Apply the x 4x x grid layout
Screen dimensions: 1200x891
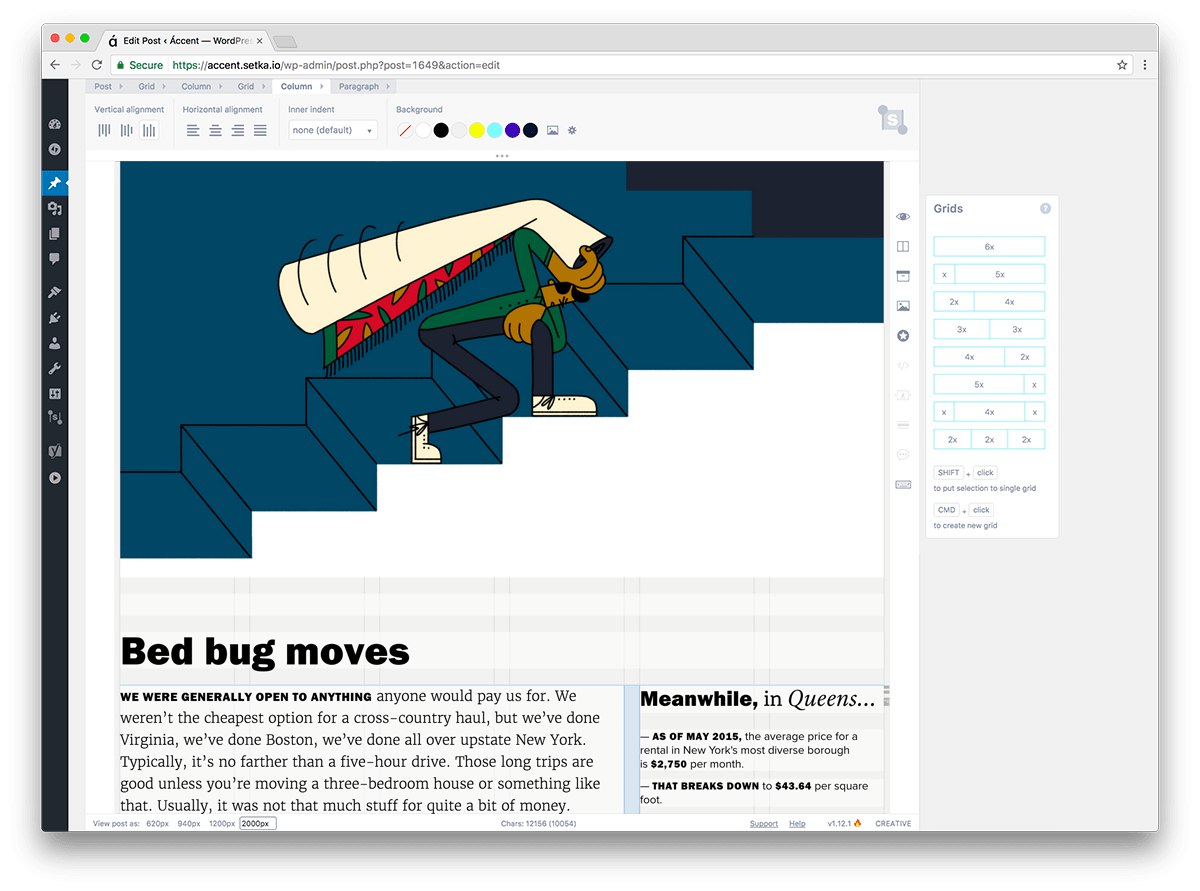(x=989, y=412)
